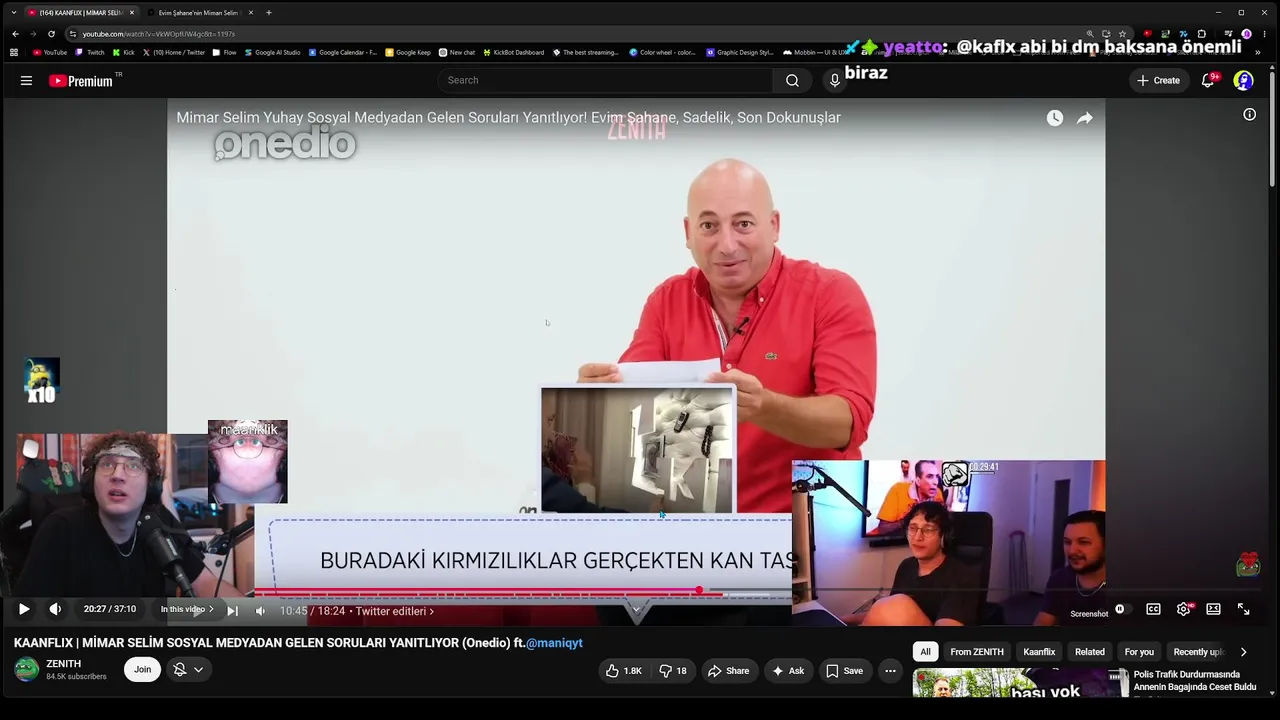Click the search magnifier button
The image size is (1280, 720).
pyautogui.click(x=792, y=81)
